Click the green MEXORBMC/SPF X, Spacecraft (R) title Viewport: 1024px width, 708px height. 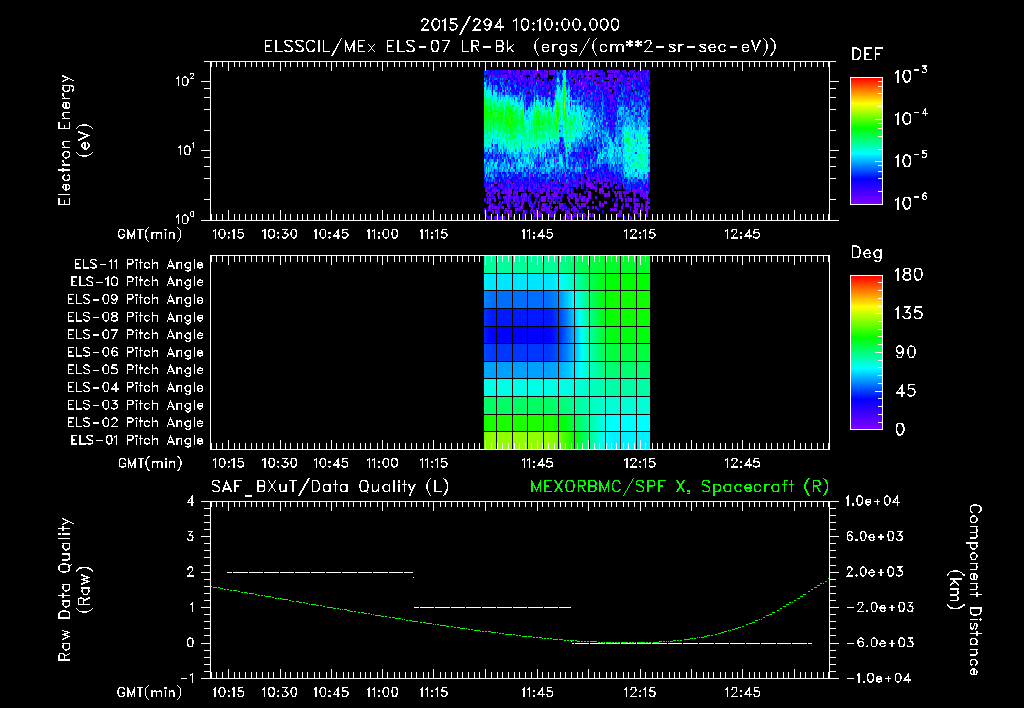coord(679,487)
